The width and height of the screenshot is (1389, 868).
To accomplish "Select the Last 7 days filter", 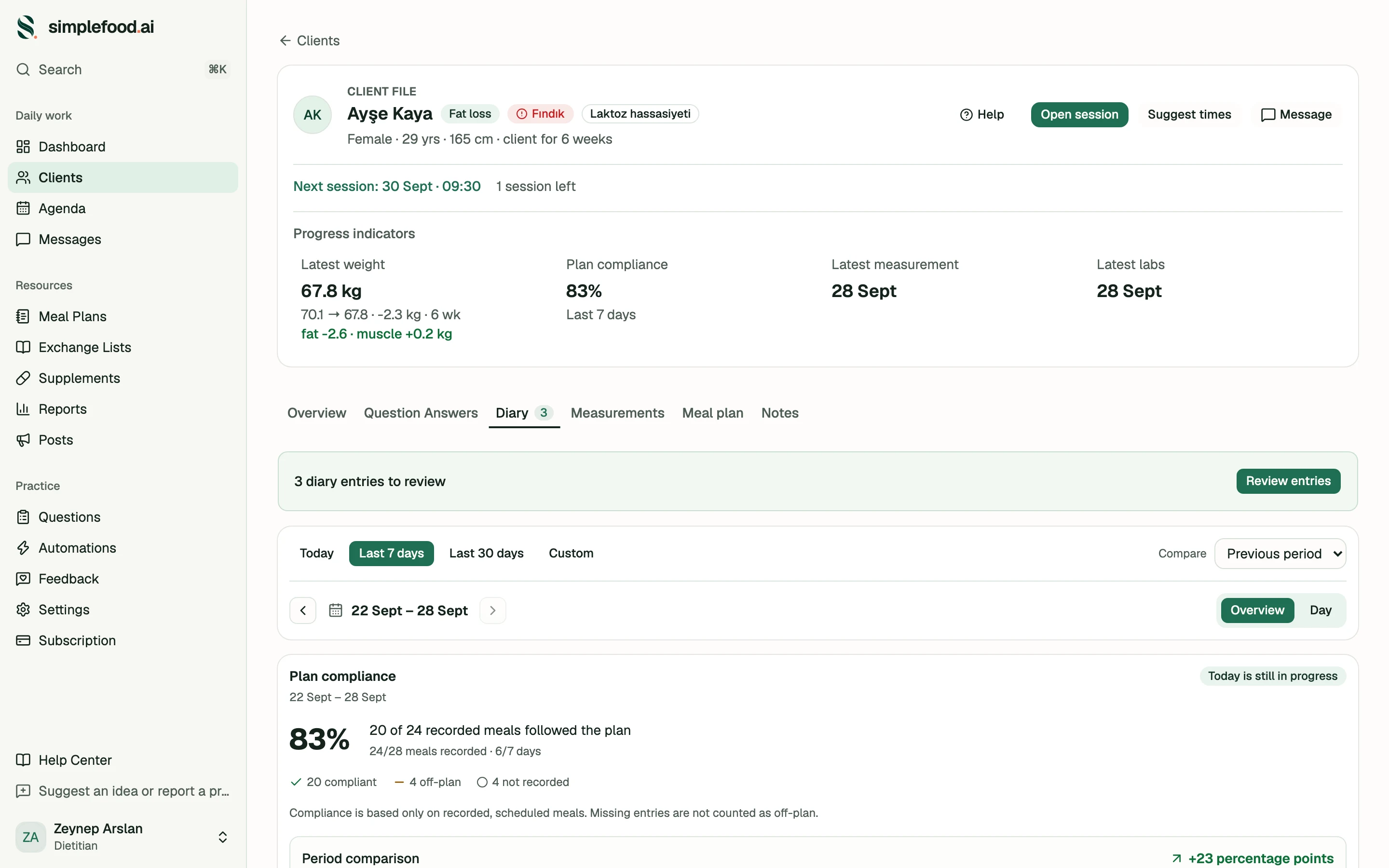I will point(392,554).
